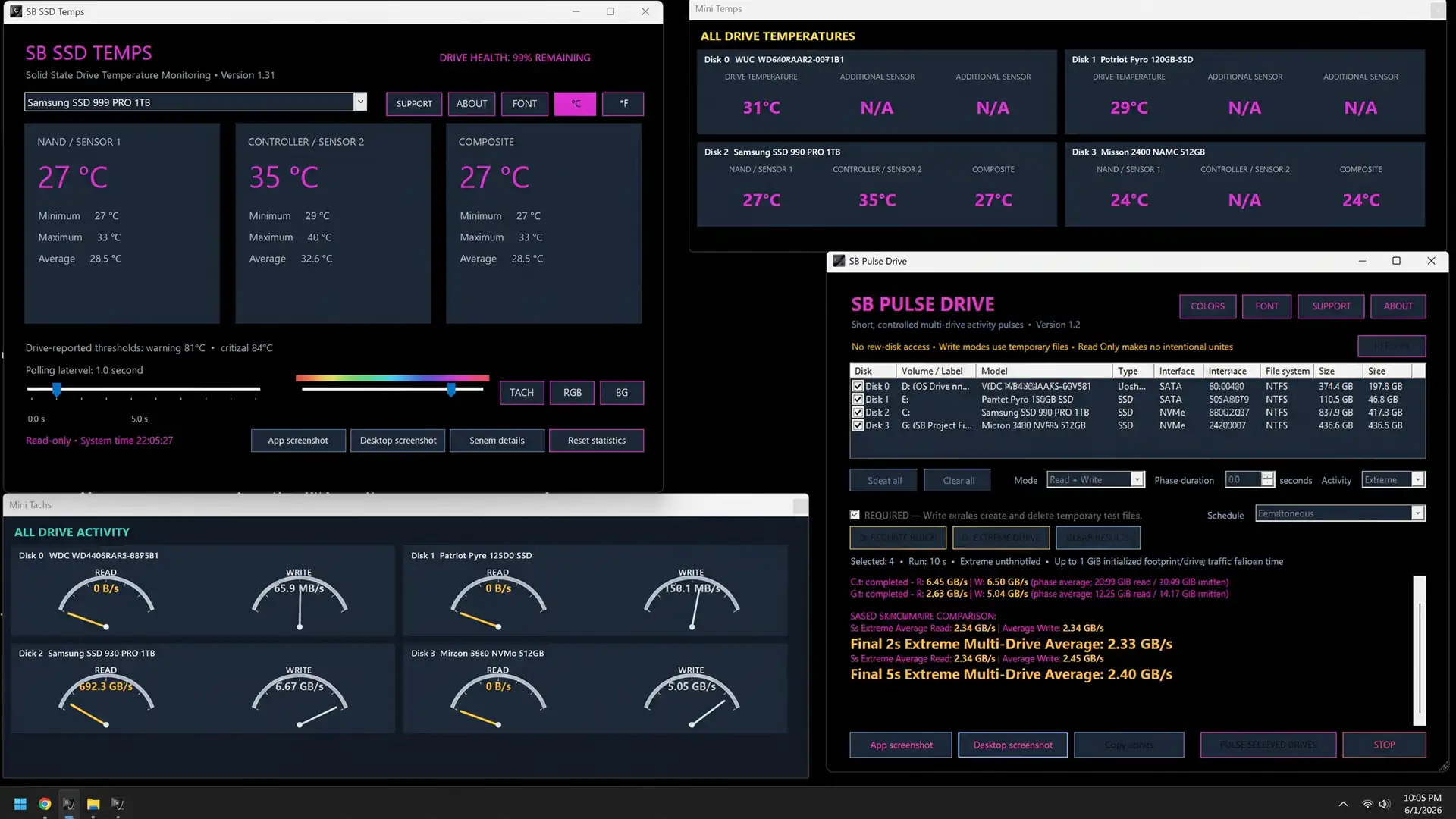Open taskbar clock showing 10:05 PM
Viewport: 1456px width, 819px height.
click(x=1422, y=804)
